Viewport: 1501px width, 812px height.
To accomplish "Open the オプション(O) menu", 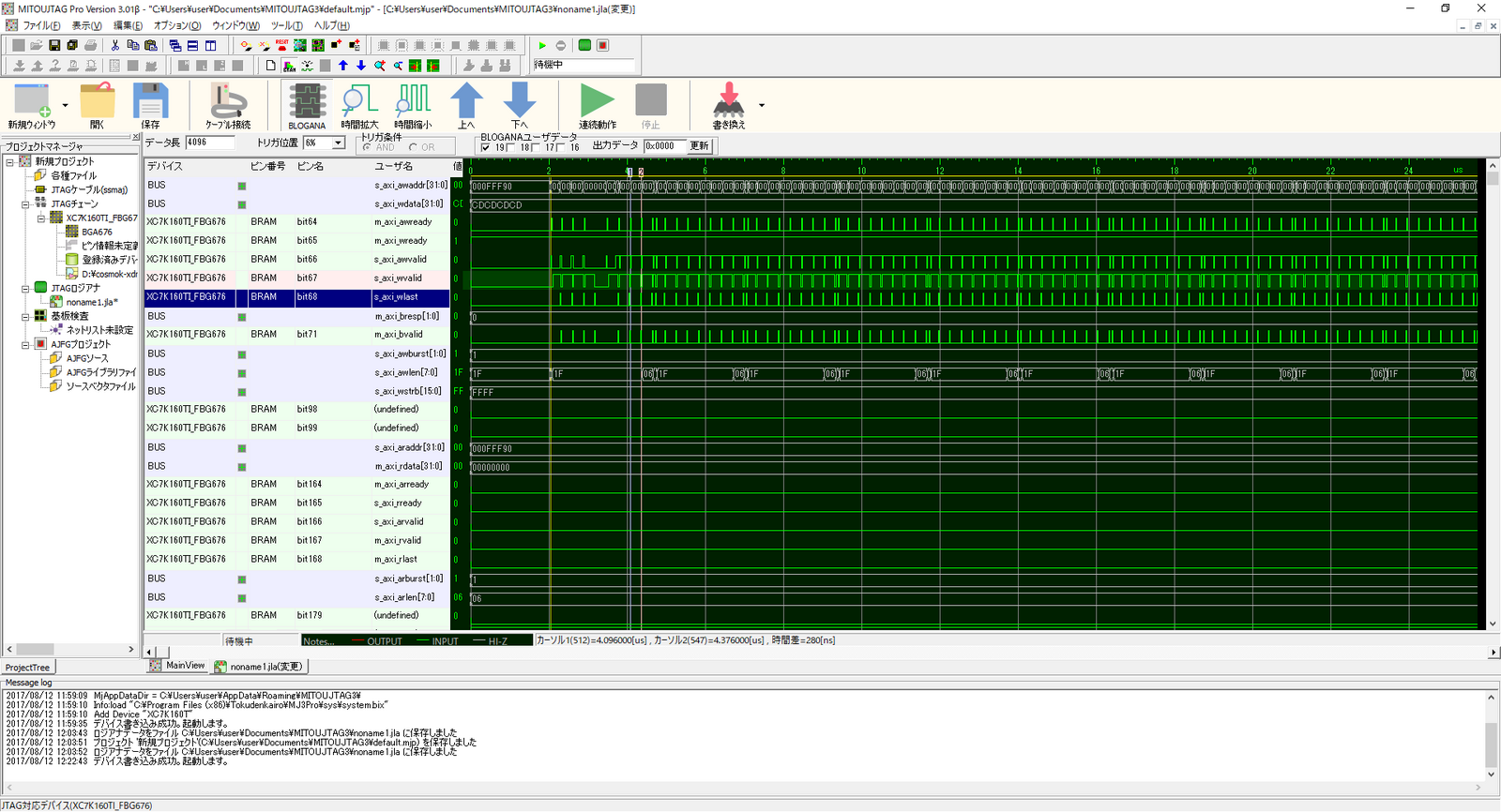I will tap(177, 25).
